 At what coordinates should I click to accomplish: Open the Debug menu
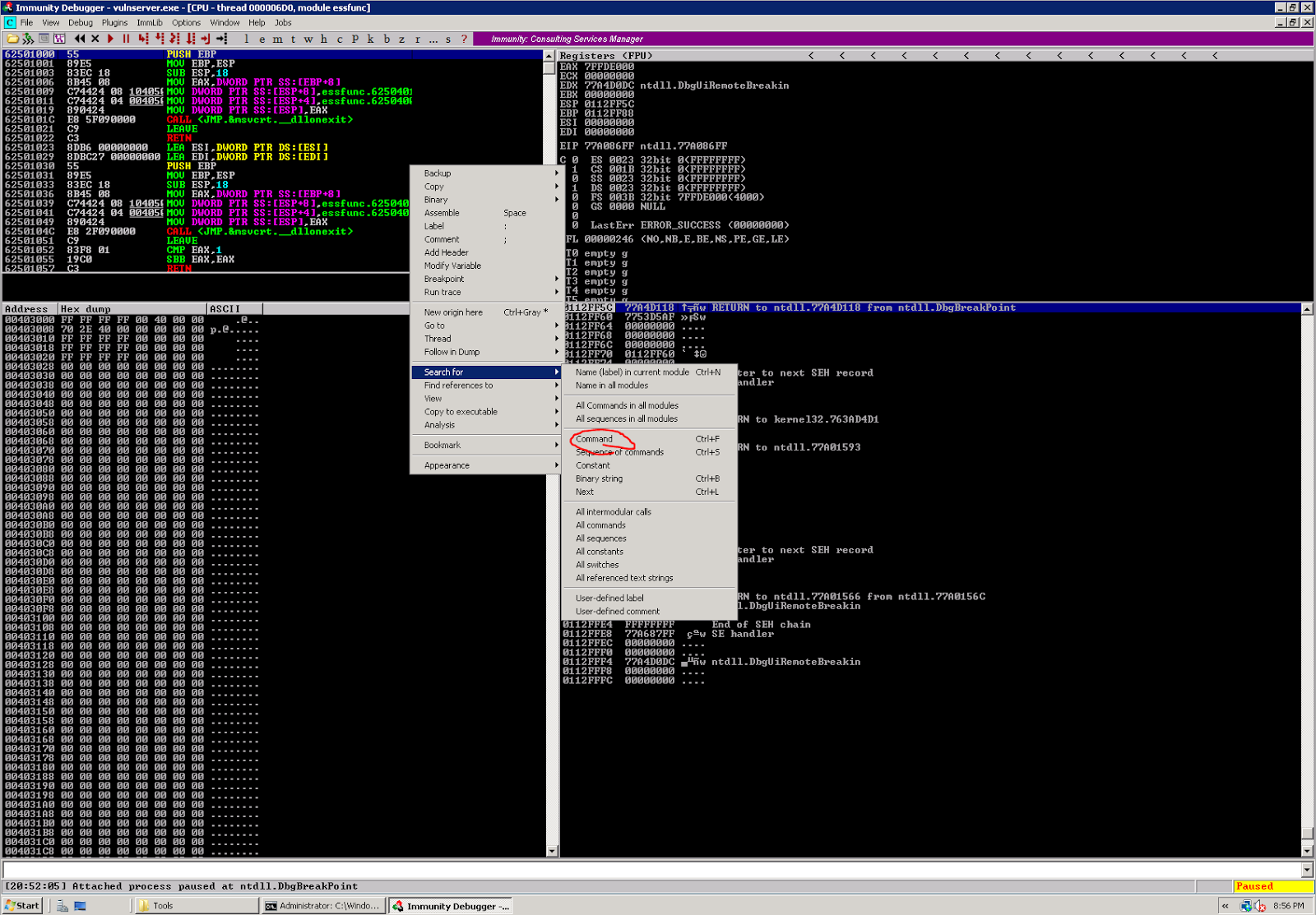81,22
